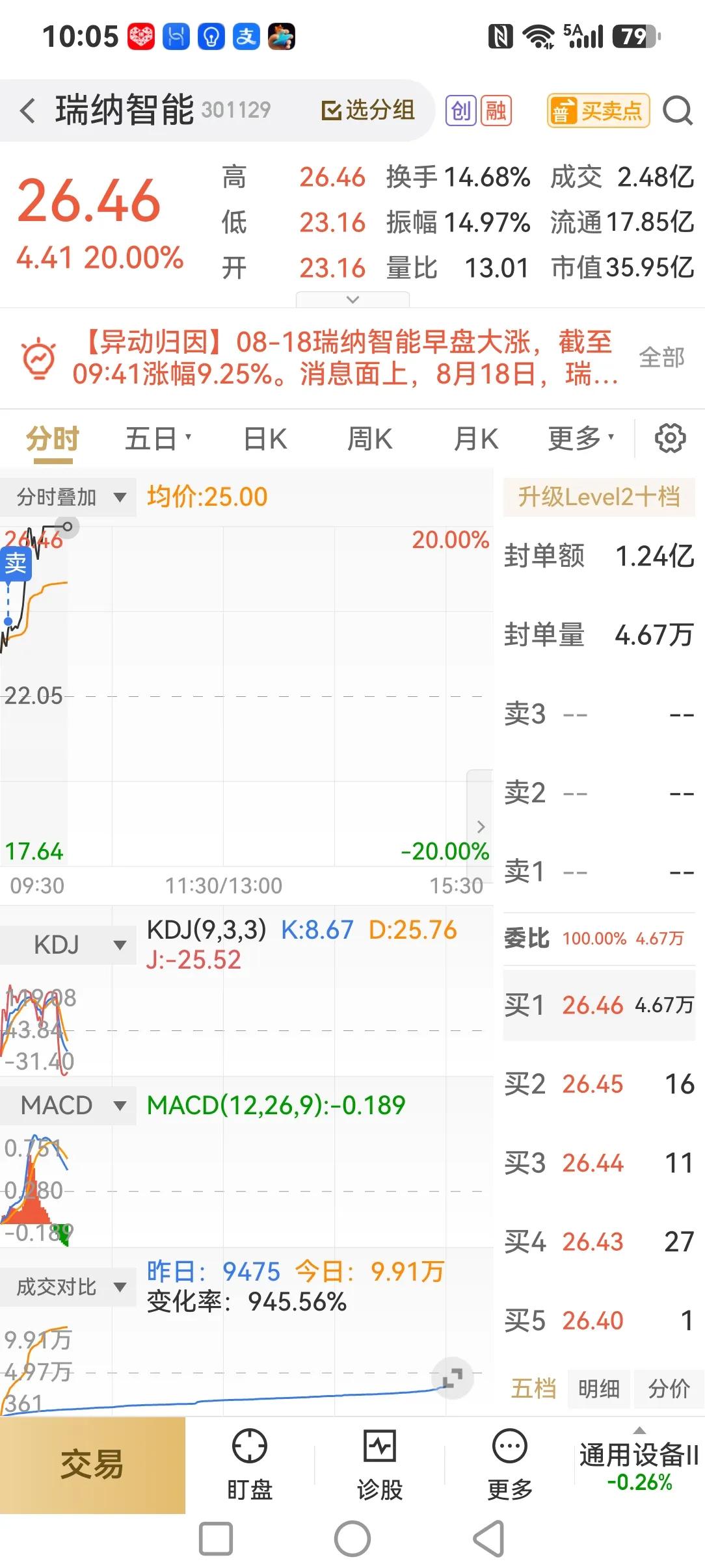Tap 选分组 to choose group
Screen dimensions: 705x1568
pos(369,111)
